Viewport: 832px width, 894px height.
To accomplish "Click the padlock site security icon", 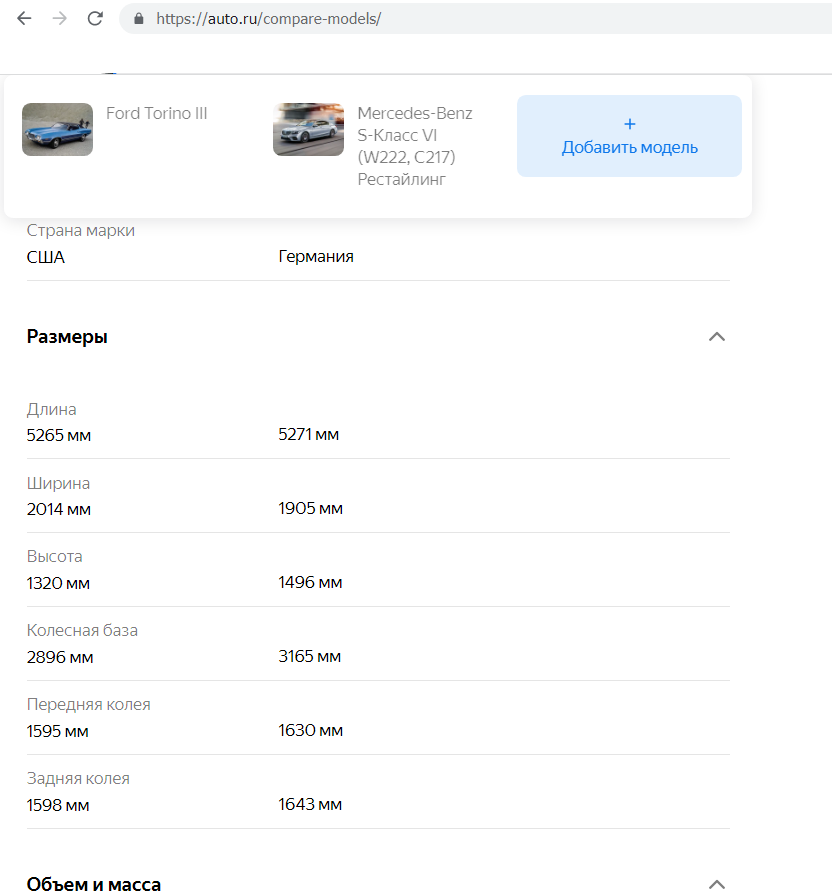I will (x=138, y=19).
